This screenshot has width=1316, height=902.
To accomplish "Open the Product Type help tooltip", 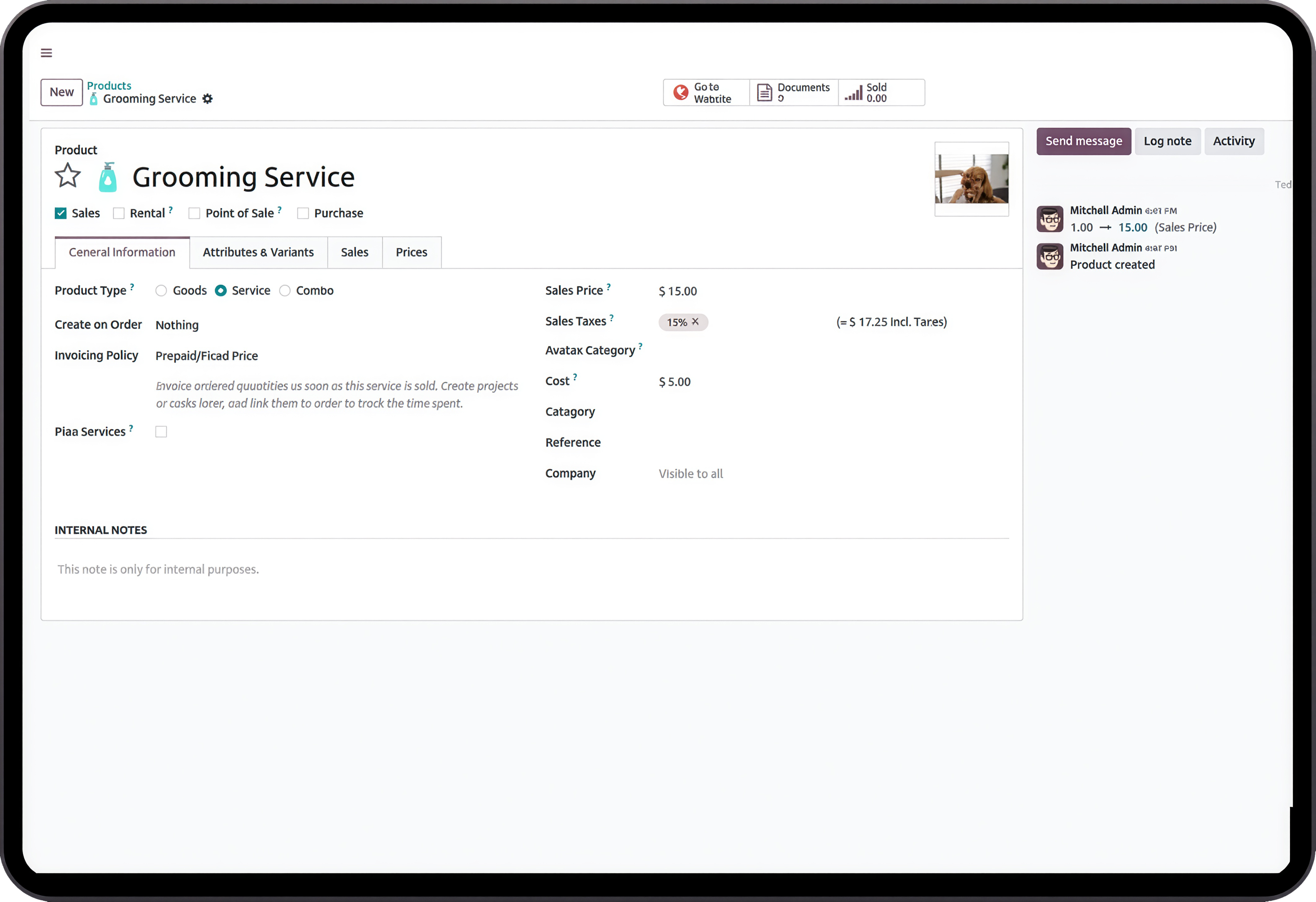I will (132, 286).
